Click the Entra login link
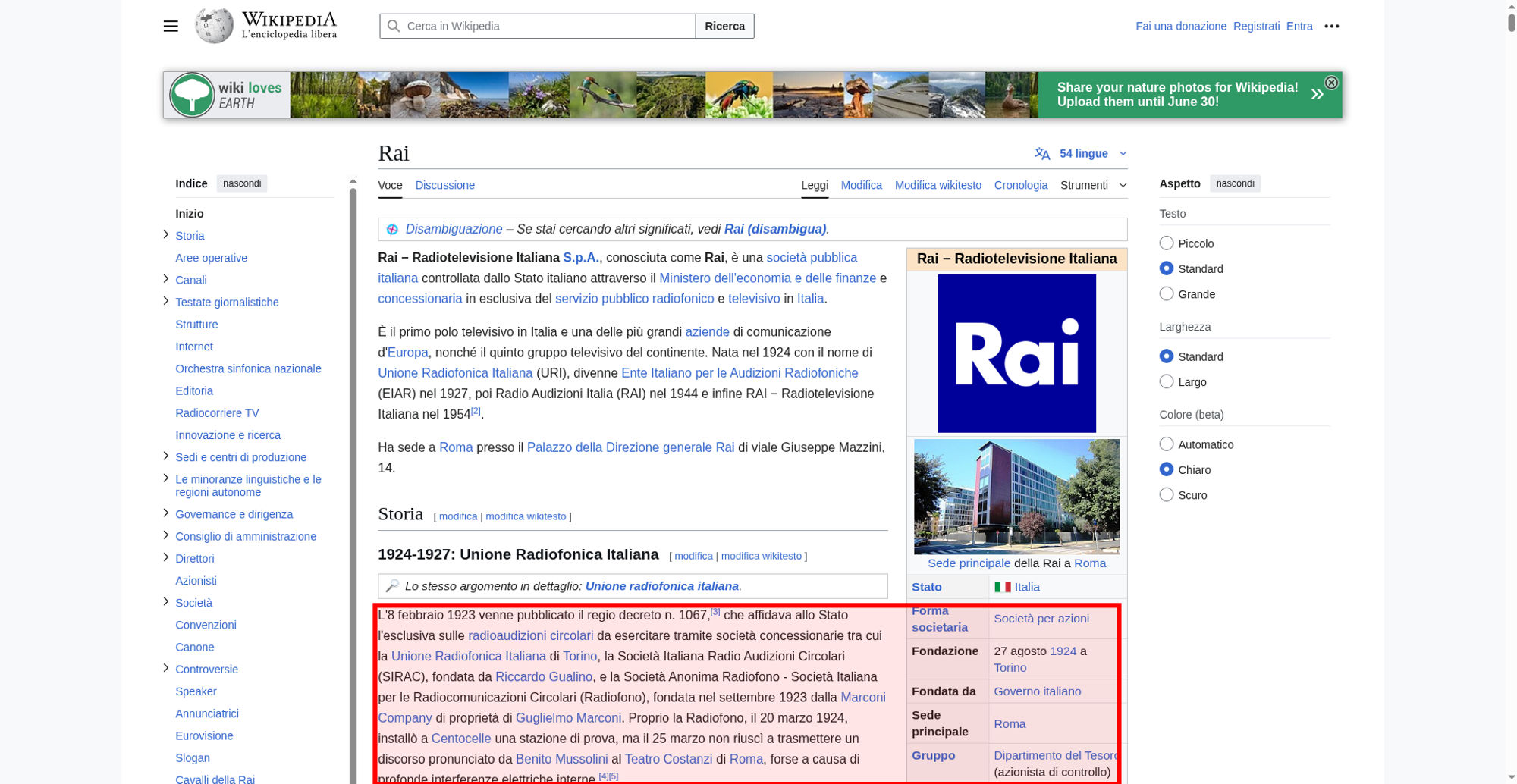 pos(1299,26)
